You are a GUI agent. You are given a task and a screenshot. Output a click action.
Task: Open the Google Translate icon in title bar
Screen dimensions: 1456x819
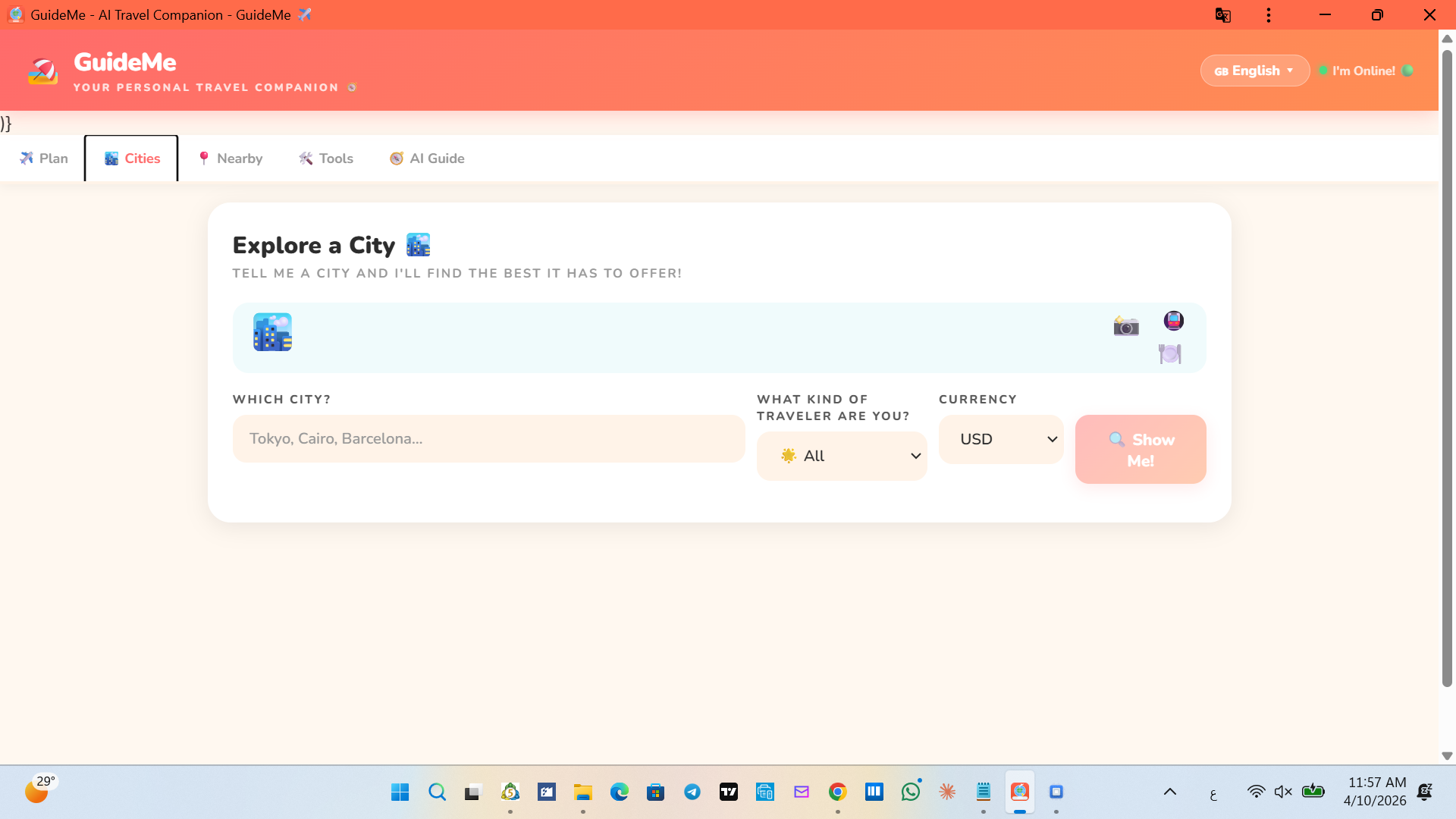(1223, 14)
